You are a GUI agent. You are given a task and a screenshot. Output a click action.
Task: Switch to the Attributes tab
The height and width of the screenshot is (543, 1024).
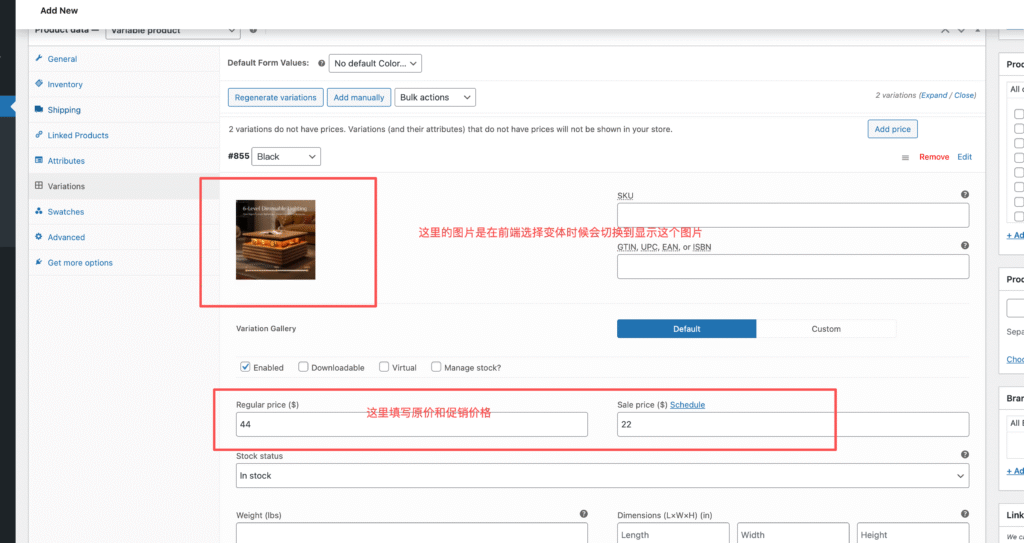pos(66,161)
